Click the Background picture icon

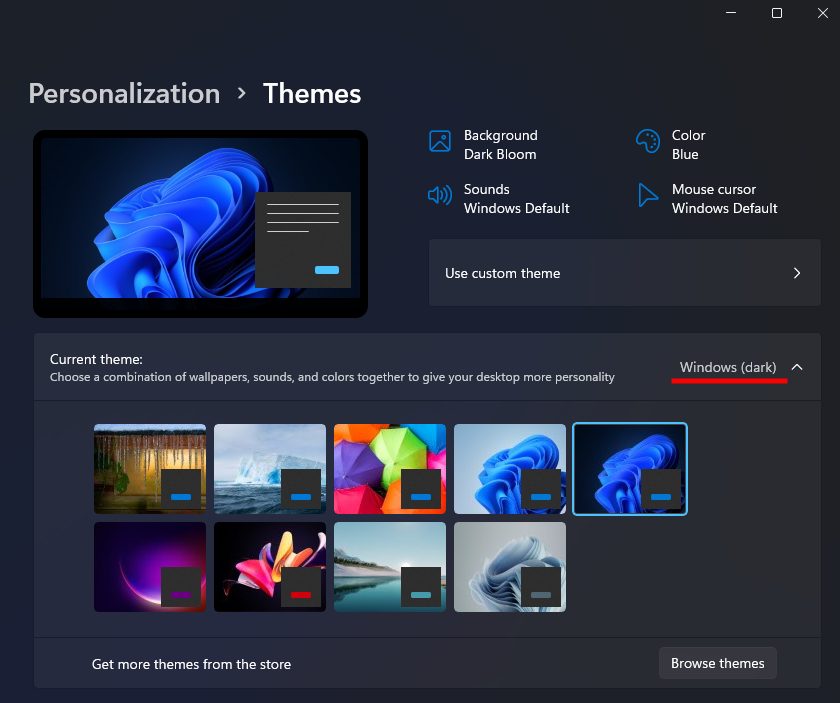440,141
